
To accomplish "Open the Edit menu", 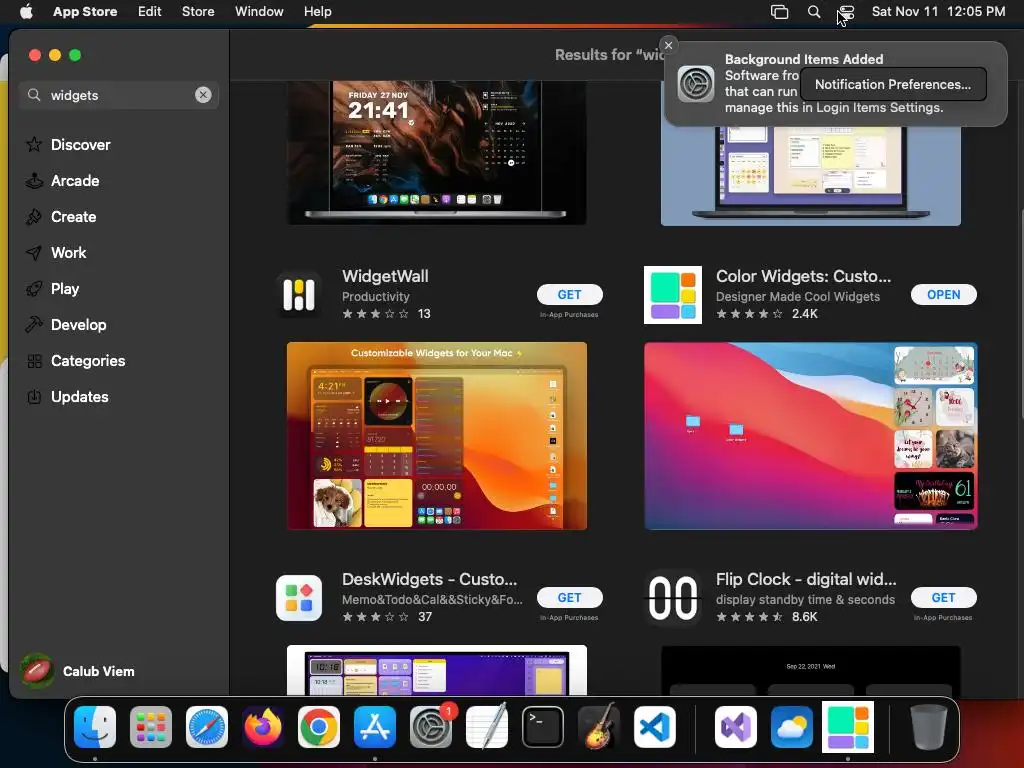I will coord(150,11).
